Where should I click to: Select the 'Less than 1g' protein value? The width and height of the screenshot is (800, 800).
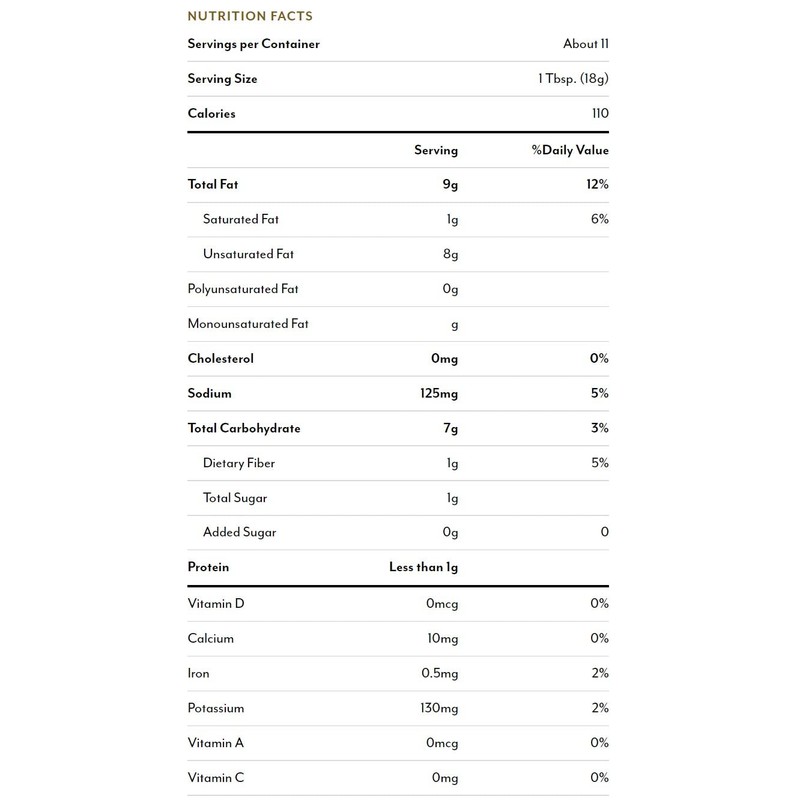click(x=423, y=567)
